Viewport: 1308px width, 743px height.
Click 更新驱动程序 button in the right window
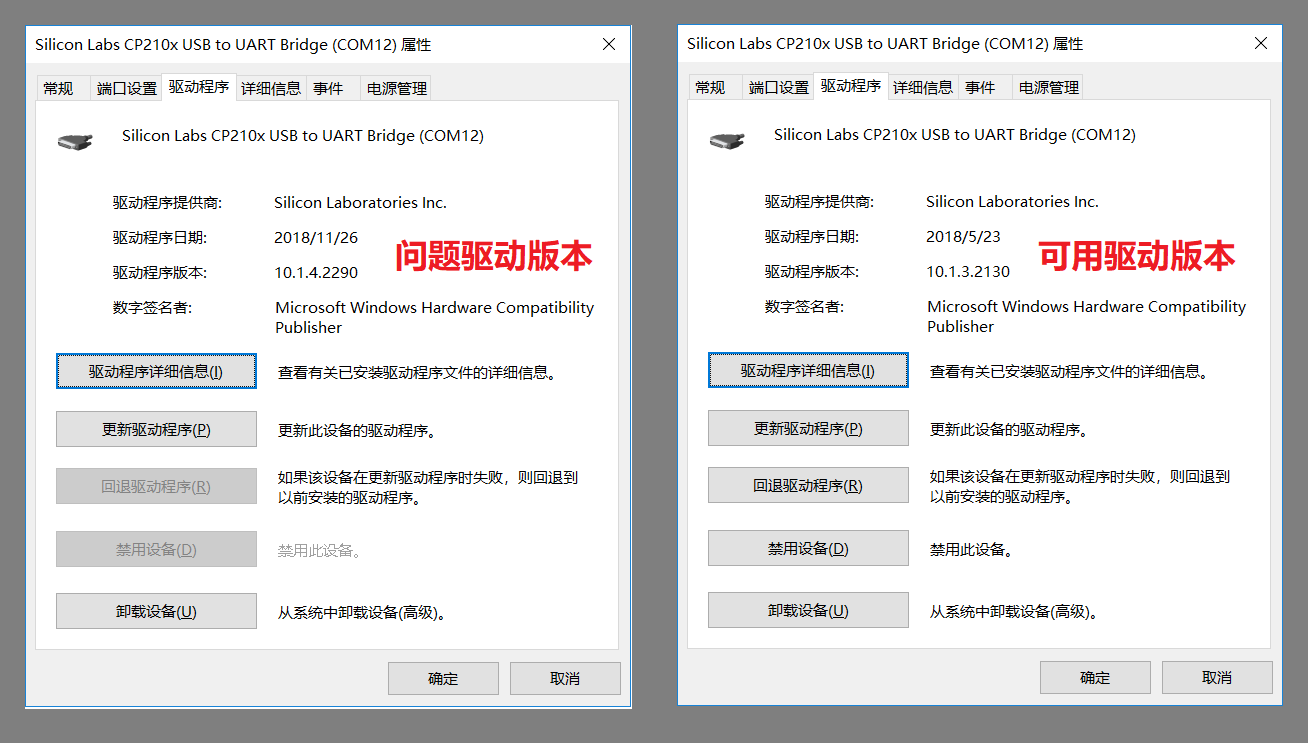[808, 428]
